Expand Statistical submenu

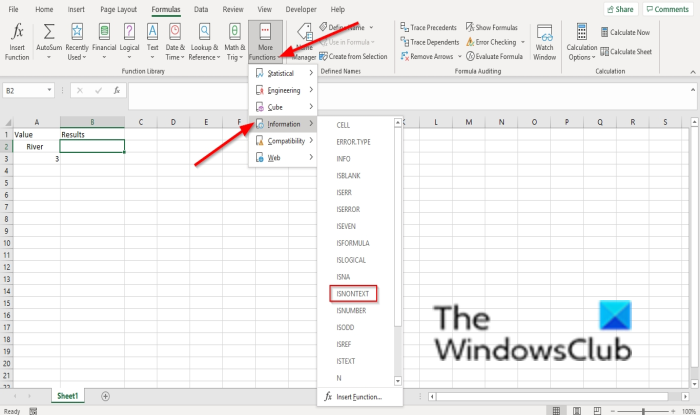click(x=283, y=73)
